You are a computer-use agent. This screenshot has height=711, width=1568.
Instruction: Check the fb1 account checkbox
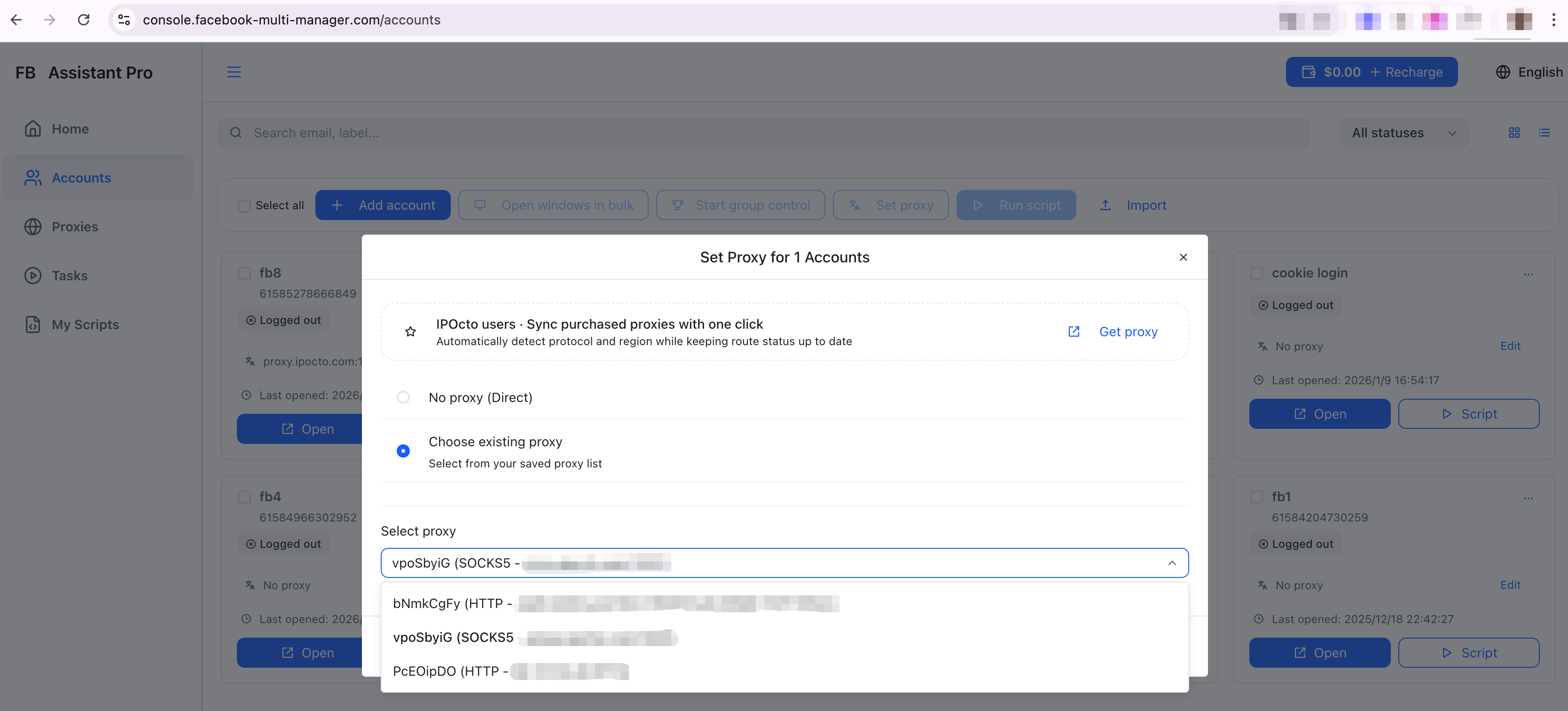(x=1256, y=497)
